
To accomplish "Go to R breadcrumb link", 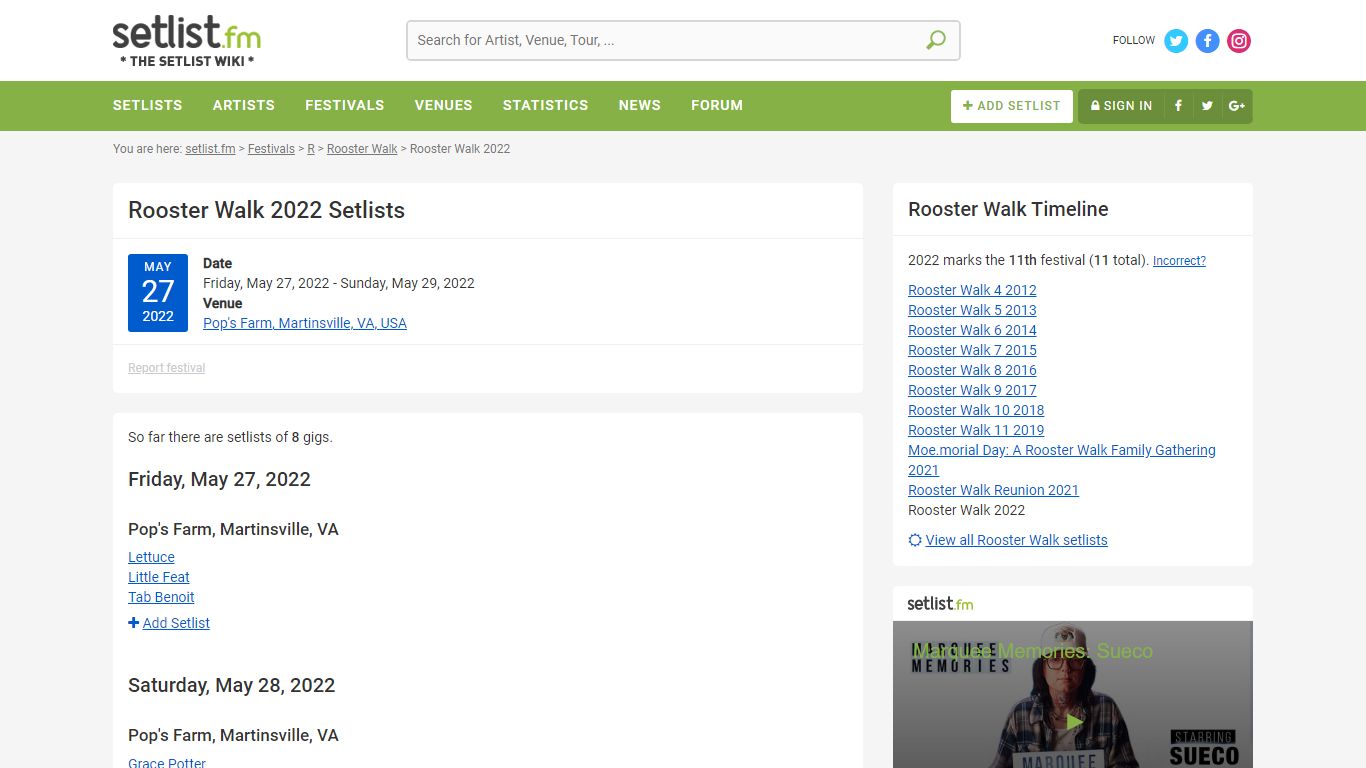I will tap(311, 149).
